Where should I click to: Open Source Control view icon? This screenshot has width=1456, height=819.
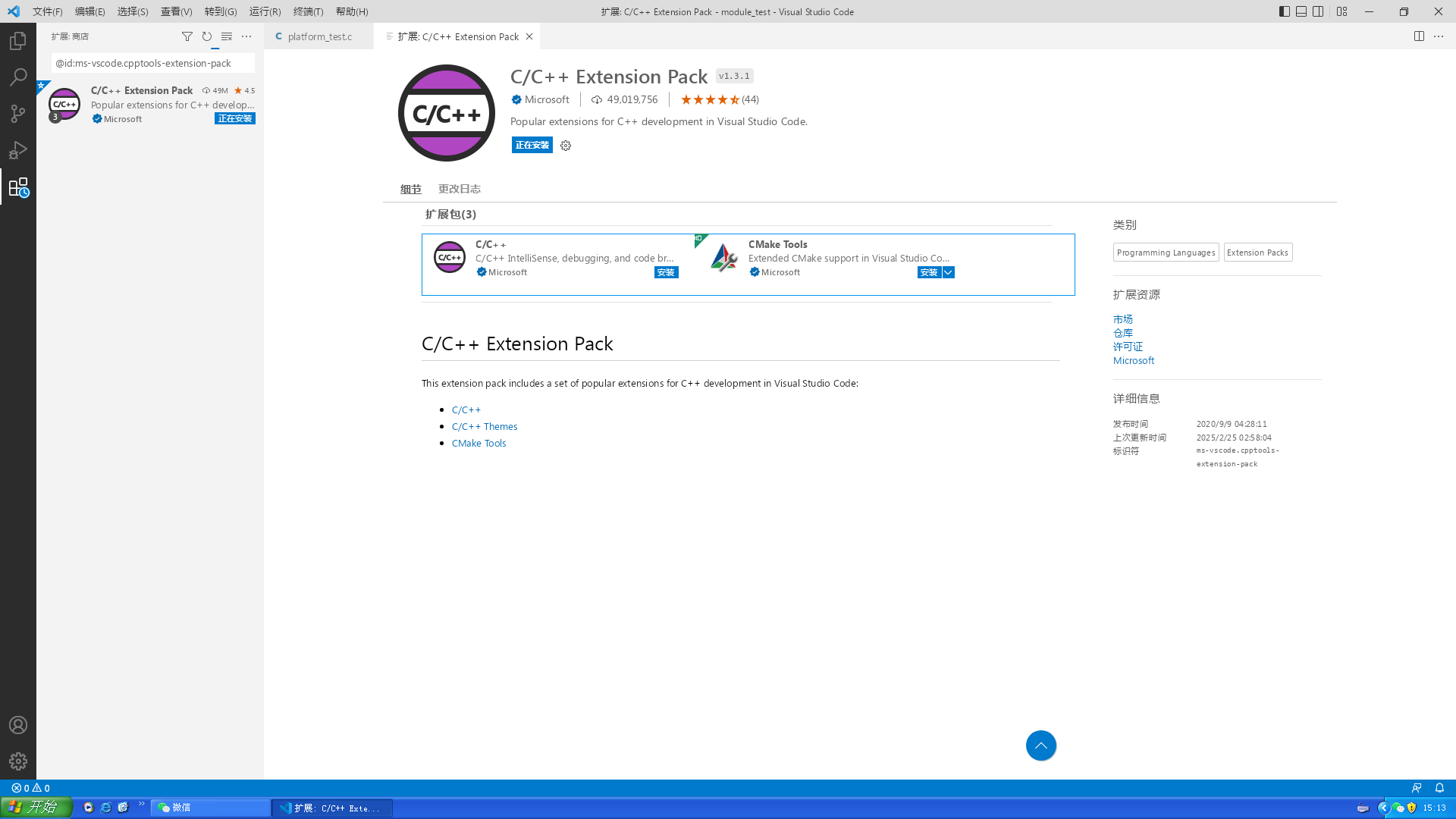click(x=18, y=114)
